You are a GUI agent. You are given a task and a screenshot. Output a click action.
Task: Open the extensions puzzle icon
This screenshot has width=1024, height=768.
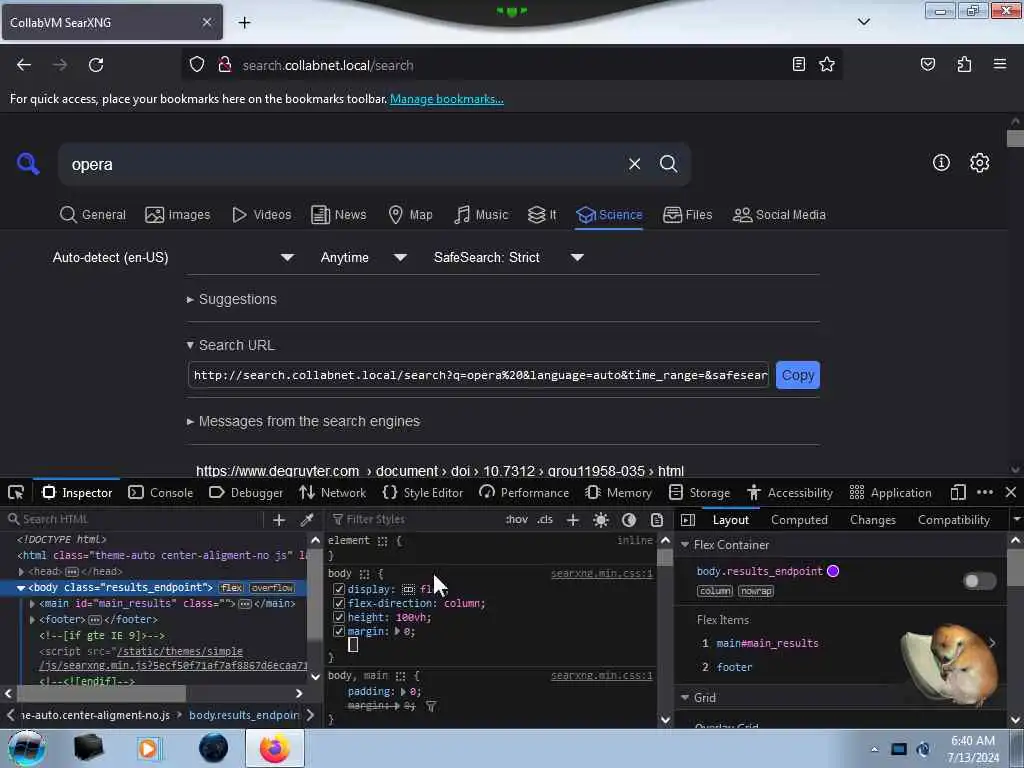tap(964, 64)
